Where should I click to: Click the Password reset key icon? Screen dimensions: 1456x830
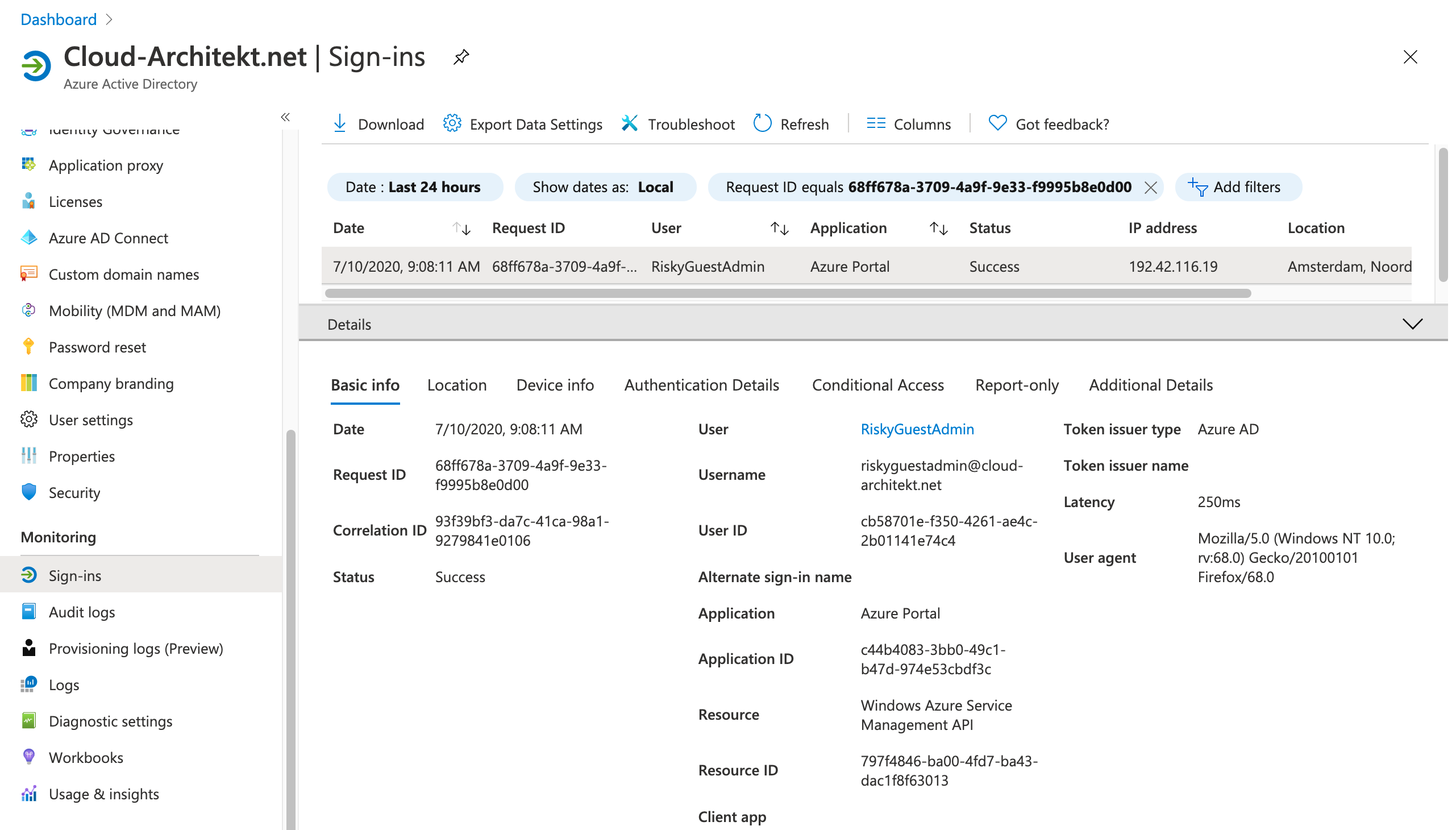pyautogui.click(x=28, y=347)
